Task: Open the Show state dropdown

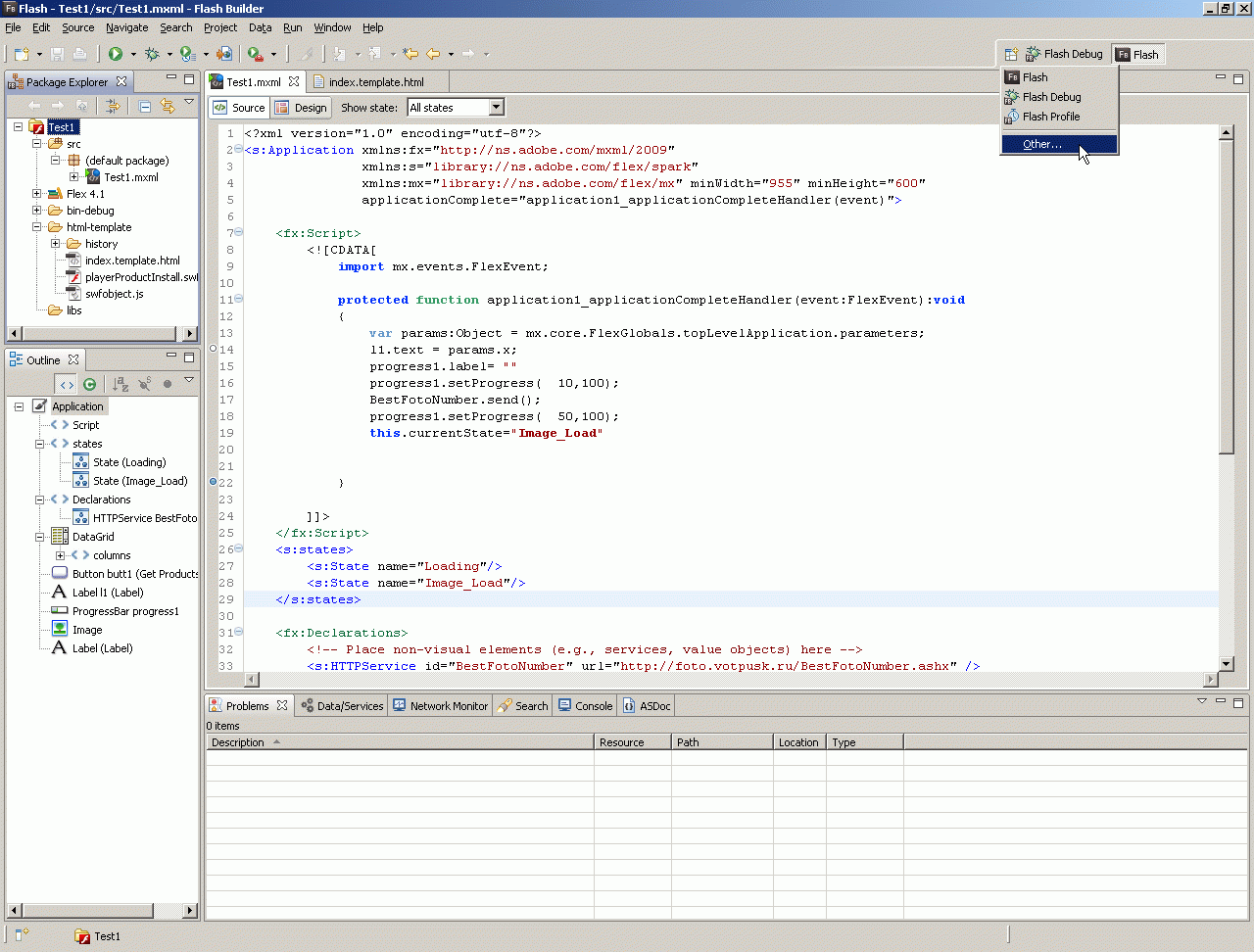Action: tap(496, 108)
